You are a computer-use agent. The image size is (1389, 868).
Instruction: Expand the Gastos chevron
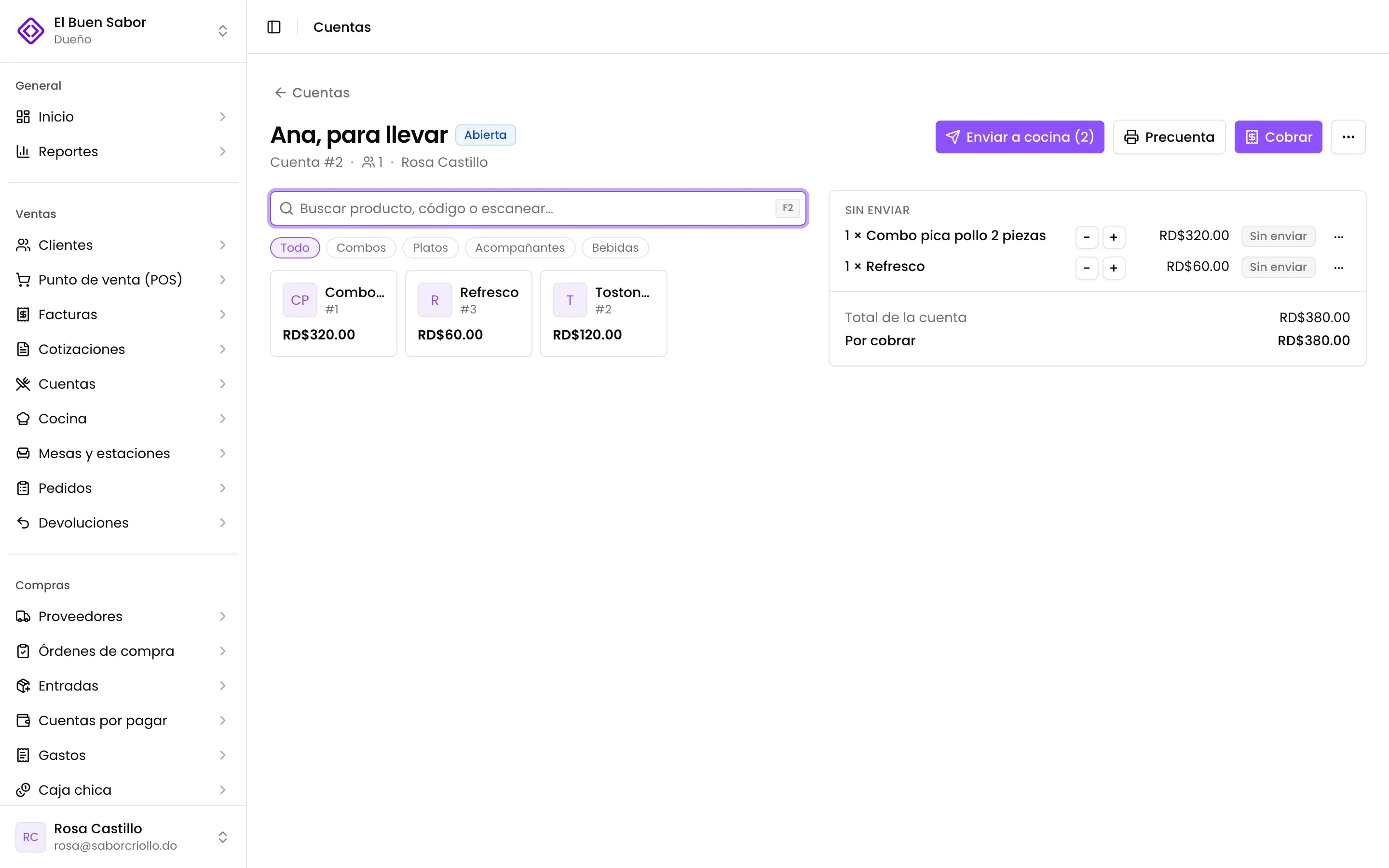click(x=223, y=755)
